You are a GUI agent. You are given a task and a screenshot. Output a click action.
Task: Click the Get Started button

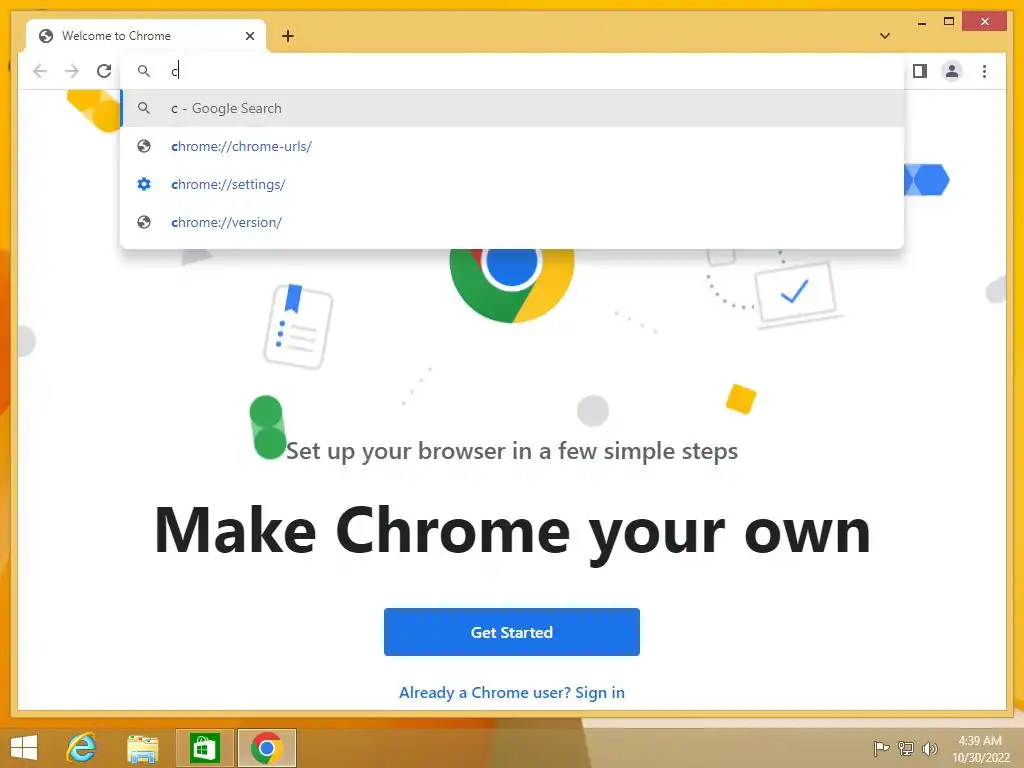511,632
